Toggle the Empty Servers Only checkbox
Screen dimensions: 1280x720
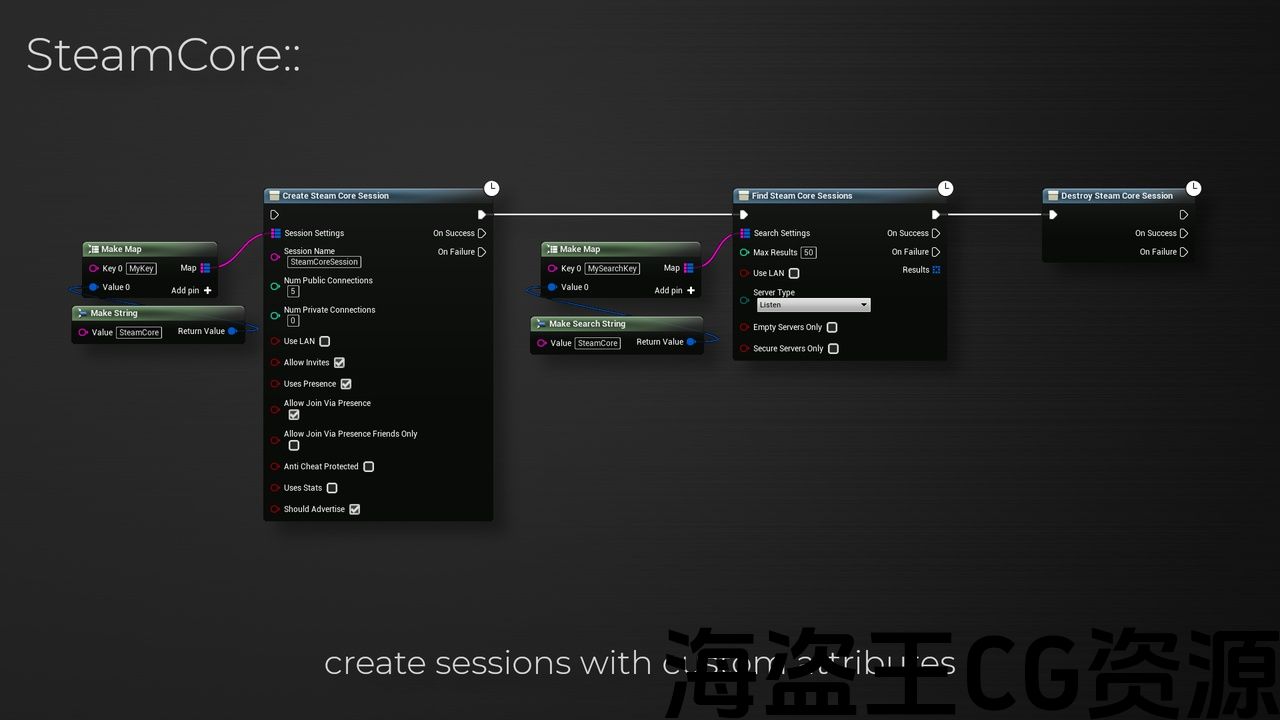[x=832, y=328]
